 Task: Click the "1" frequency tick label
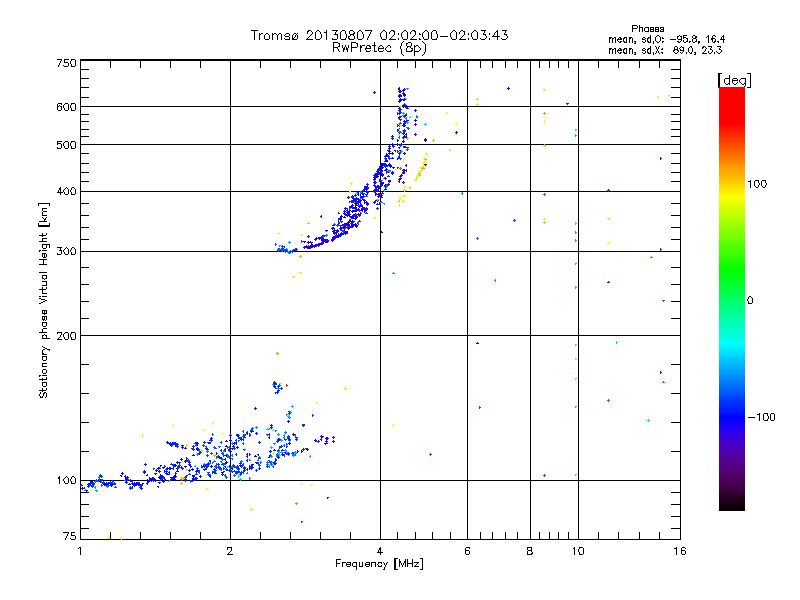[80, 551]
